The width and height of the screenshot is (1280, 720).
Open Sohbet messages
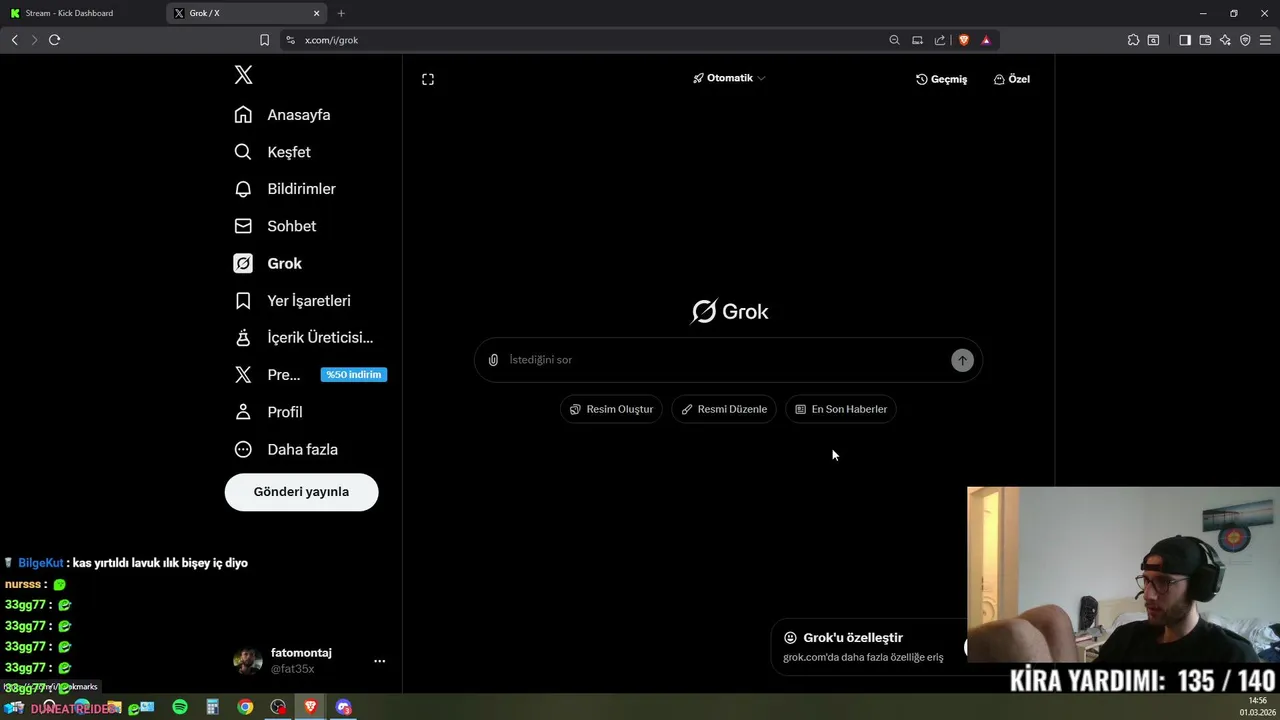tap(275, 226)
